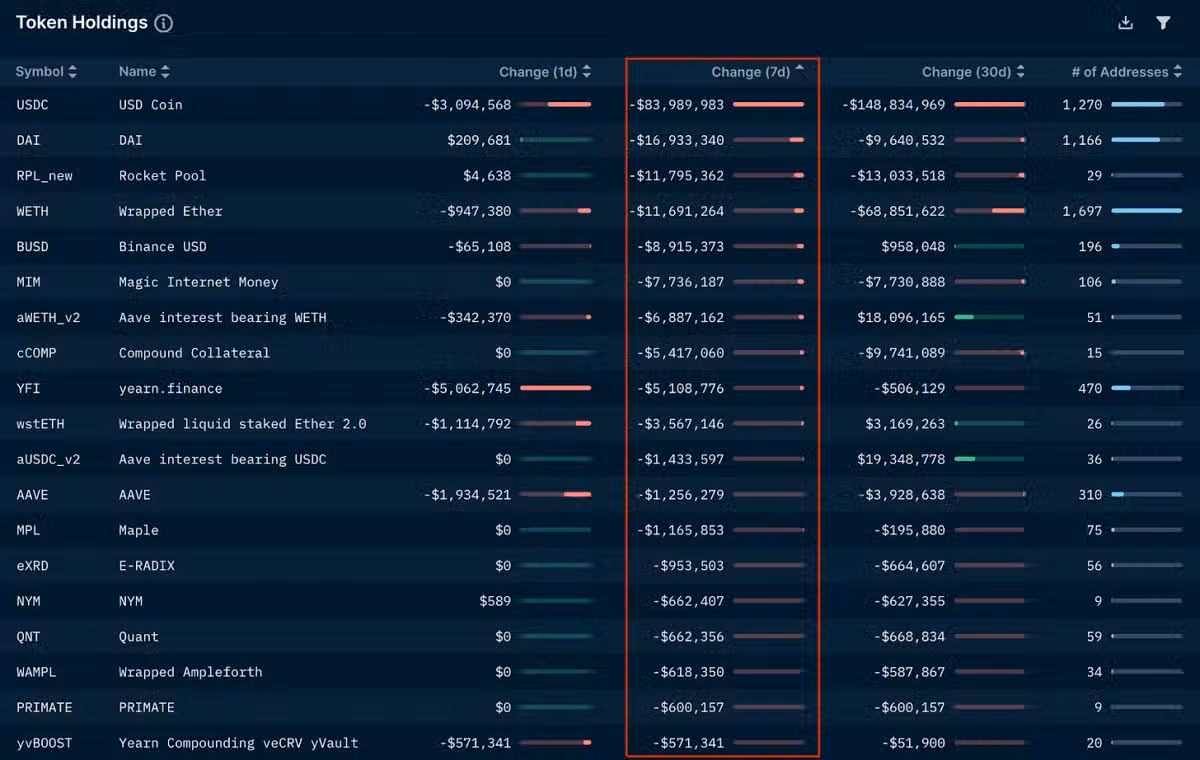Click the download icon
Image resolution: width=1200 pixels, height=760 pixels.
coord(1125,23)
